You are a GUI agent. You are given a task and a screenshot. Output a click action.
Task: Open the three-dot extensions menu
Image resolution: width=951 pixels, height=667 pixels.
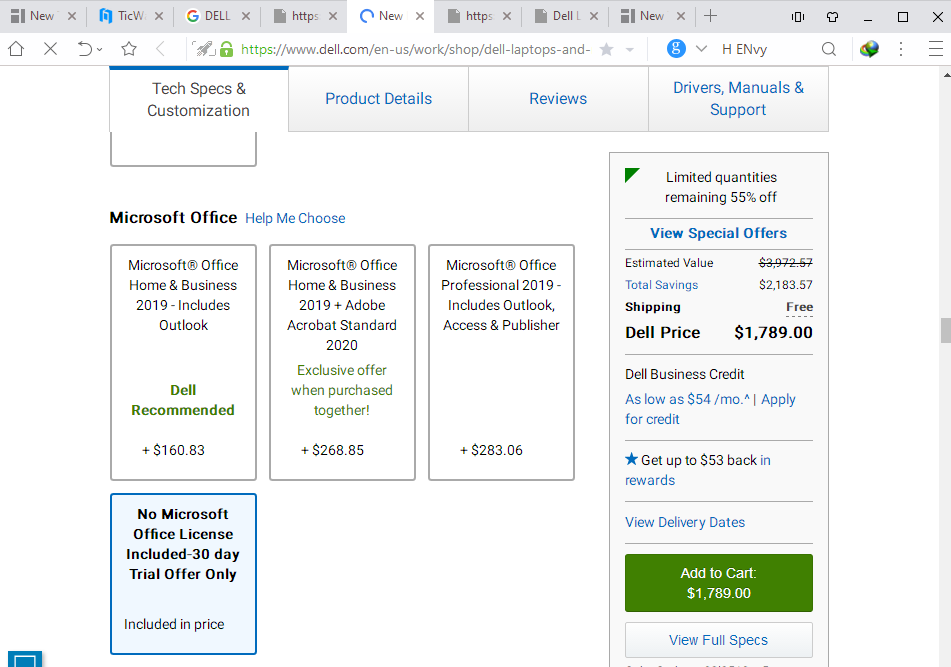point(901,49)
